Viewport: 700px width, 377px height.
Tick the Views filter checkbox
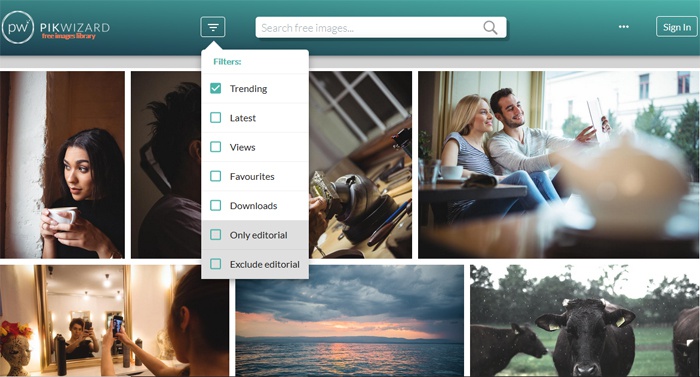pos(216,147)
